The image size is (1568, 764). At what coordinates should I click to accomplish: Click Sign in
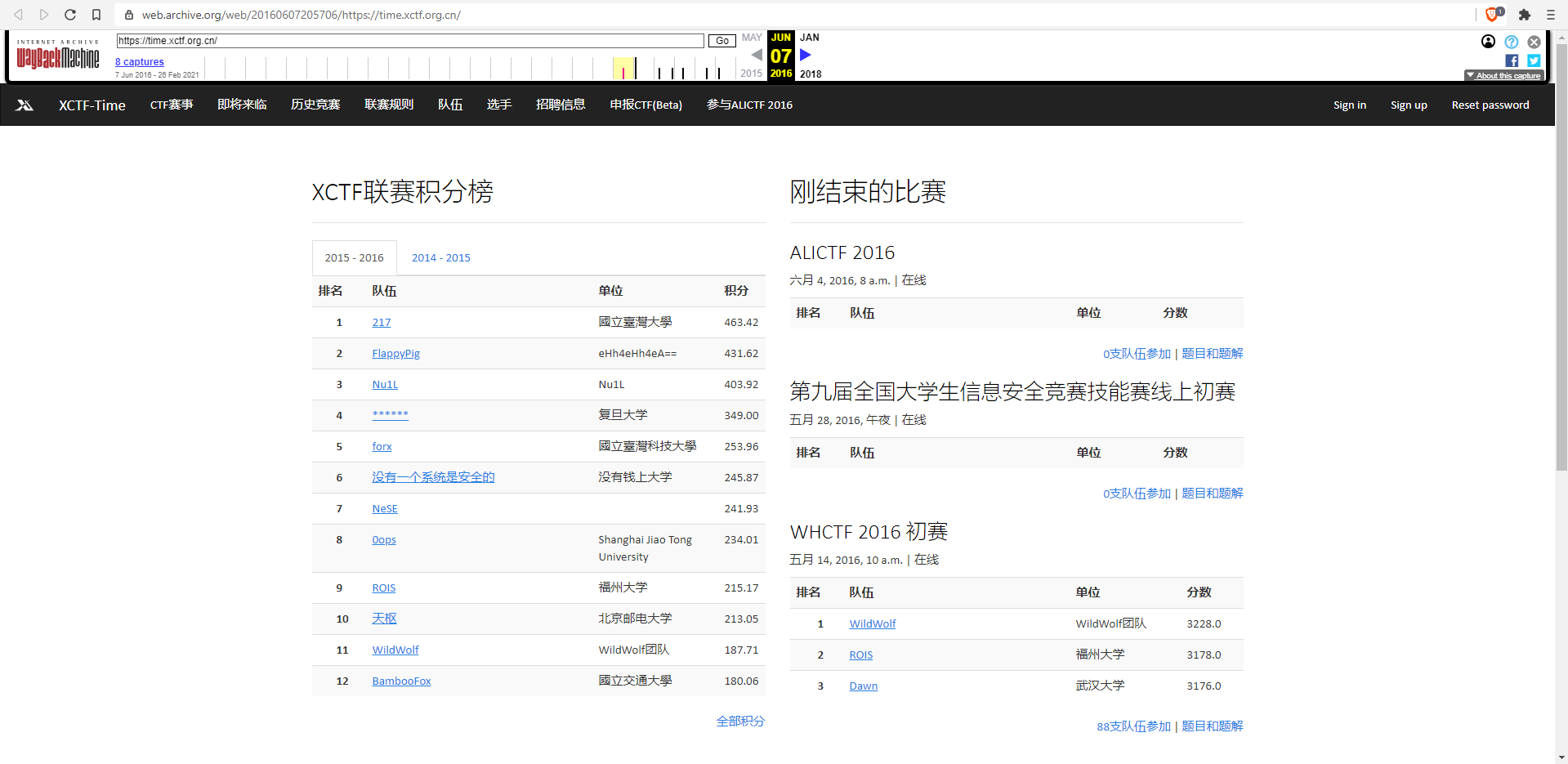coord(1350,105)
